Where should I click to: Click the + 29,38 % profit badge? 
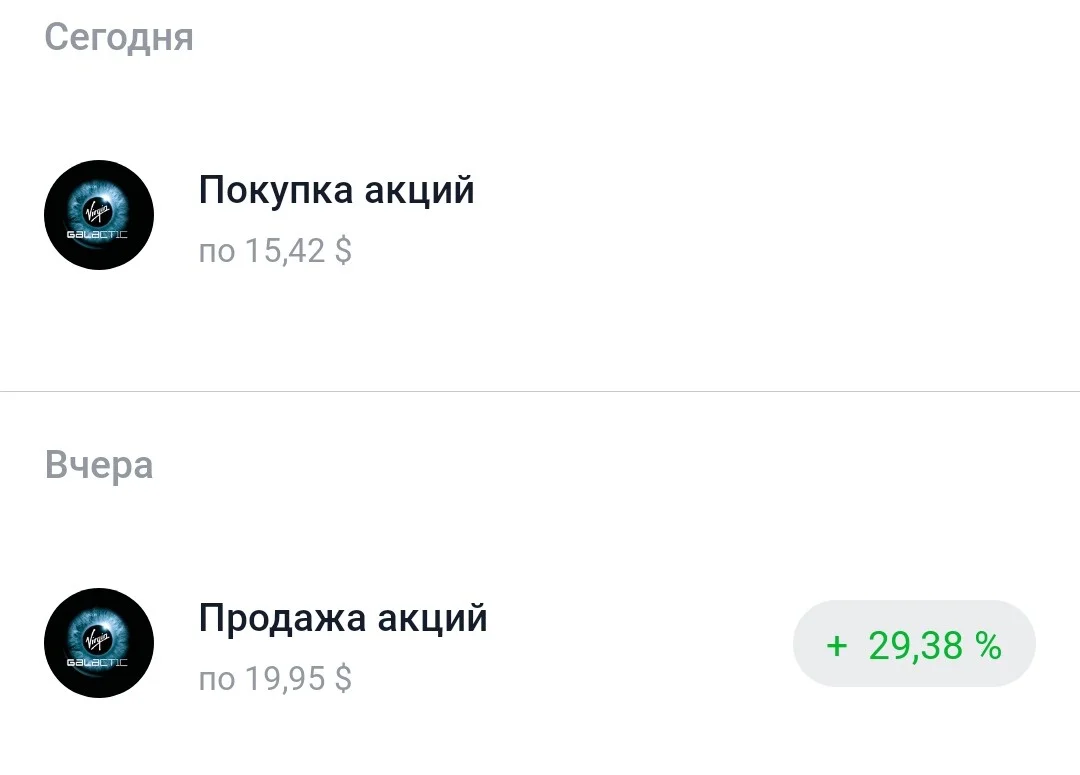coord(914,643)
